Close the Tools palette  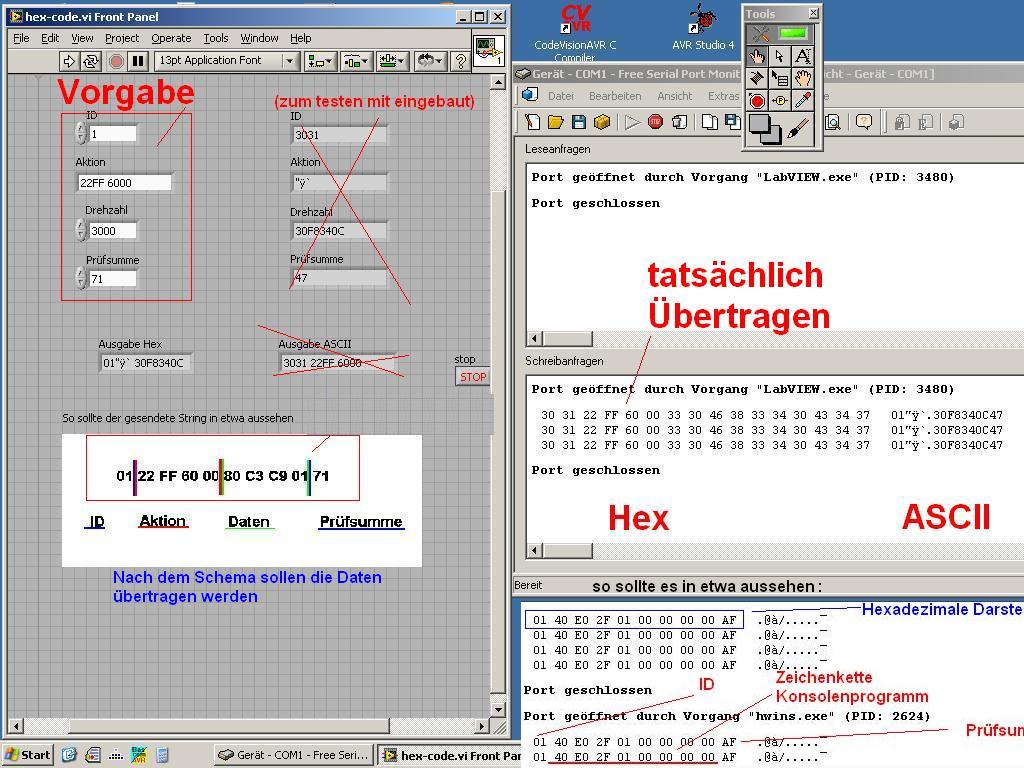(x=813, y=13)
